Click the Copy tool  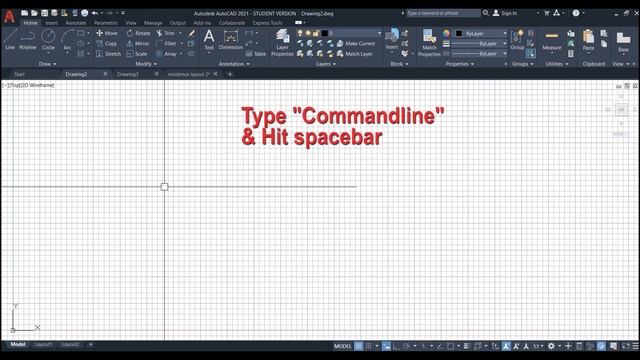tap(107, 43)
